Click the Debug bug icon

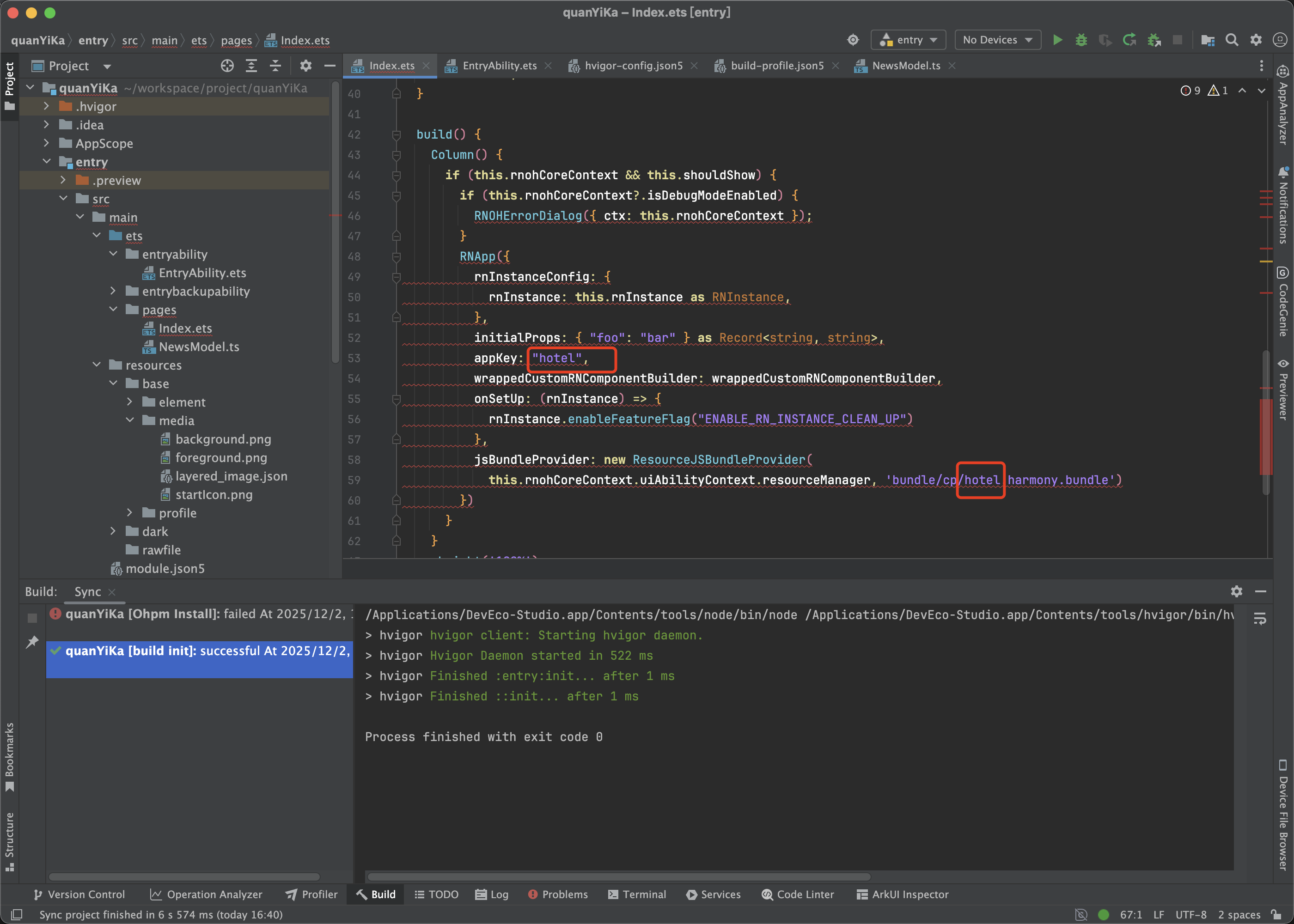pos(1081,40)
